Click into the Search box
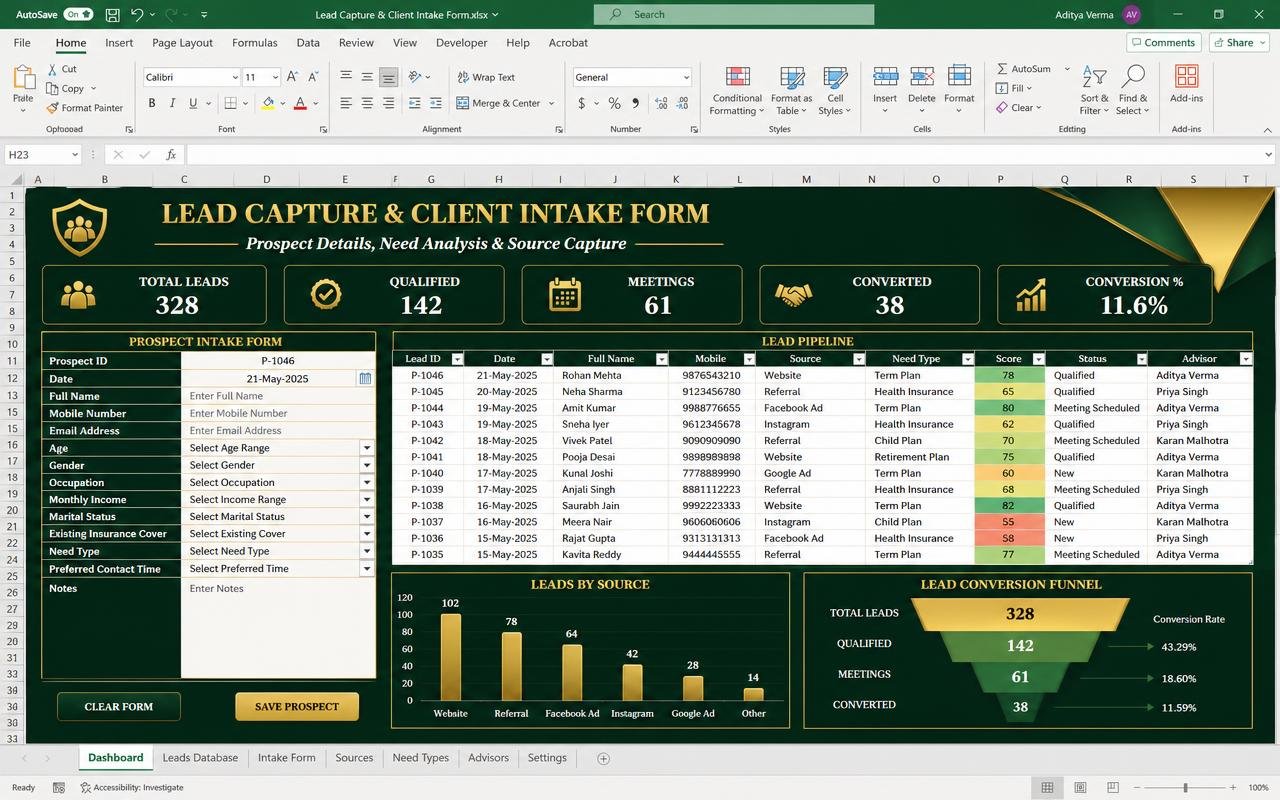The width and height of the screenshot is (1280, 800). [x=734, y=14]
